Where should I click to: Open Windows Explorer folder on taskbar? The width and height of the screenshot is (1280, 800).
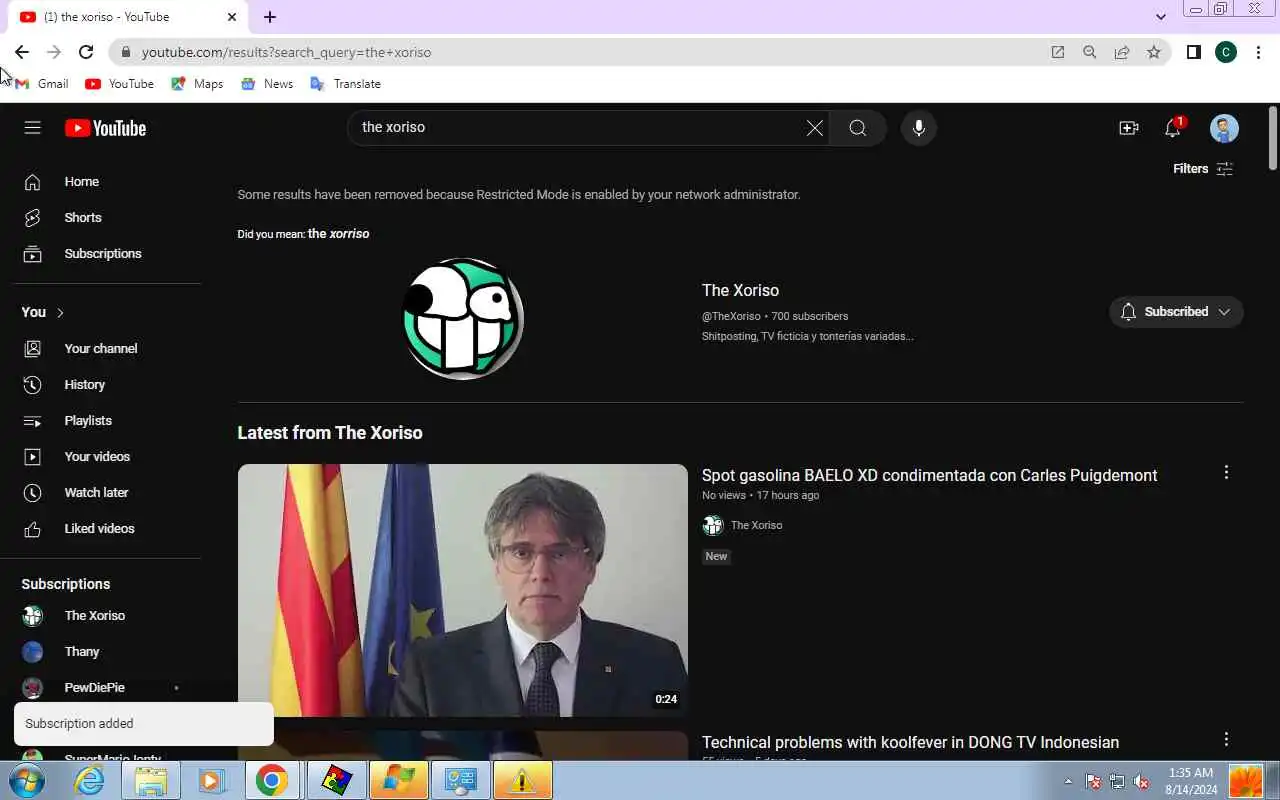pyautogui.click(x=150, y=781)
